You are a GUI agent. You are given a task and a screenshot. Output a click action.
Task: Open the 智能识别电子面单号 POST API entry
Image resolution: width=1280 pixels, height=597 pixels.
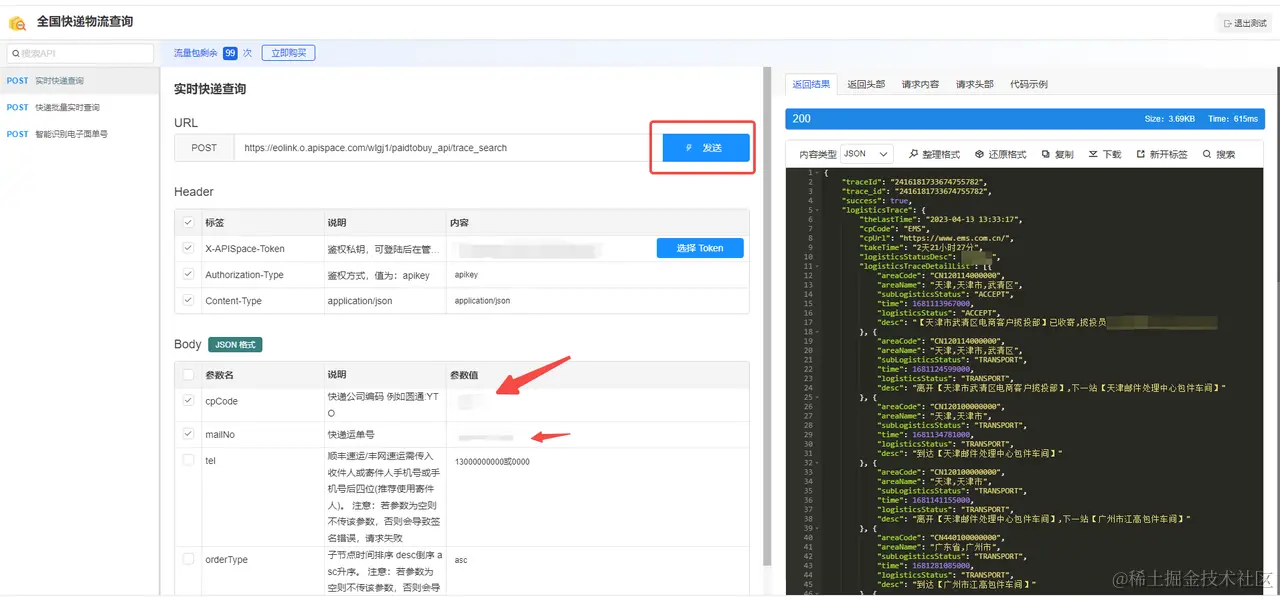(x=80, y=133)
